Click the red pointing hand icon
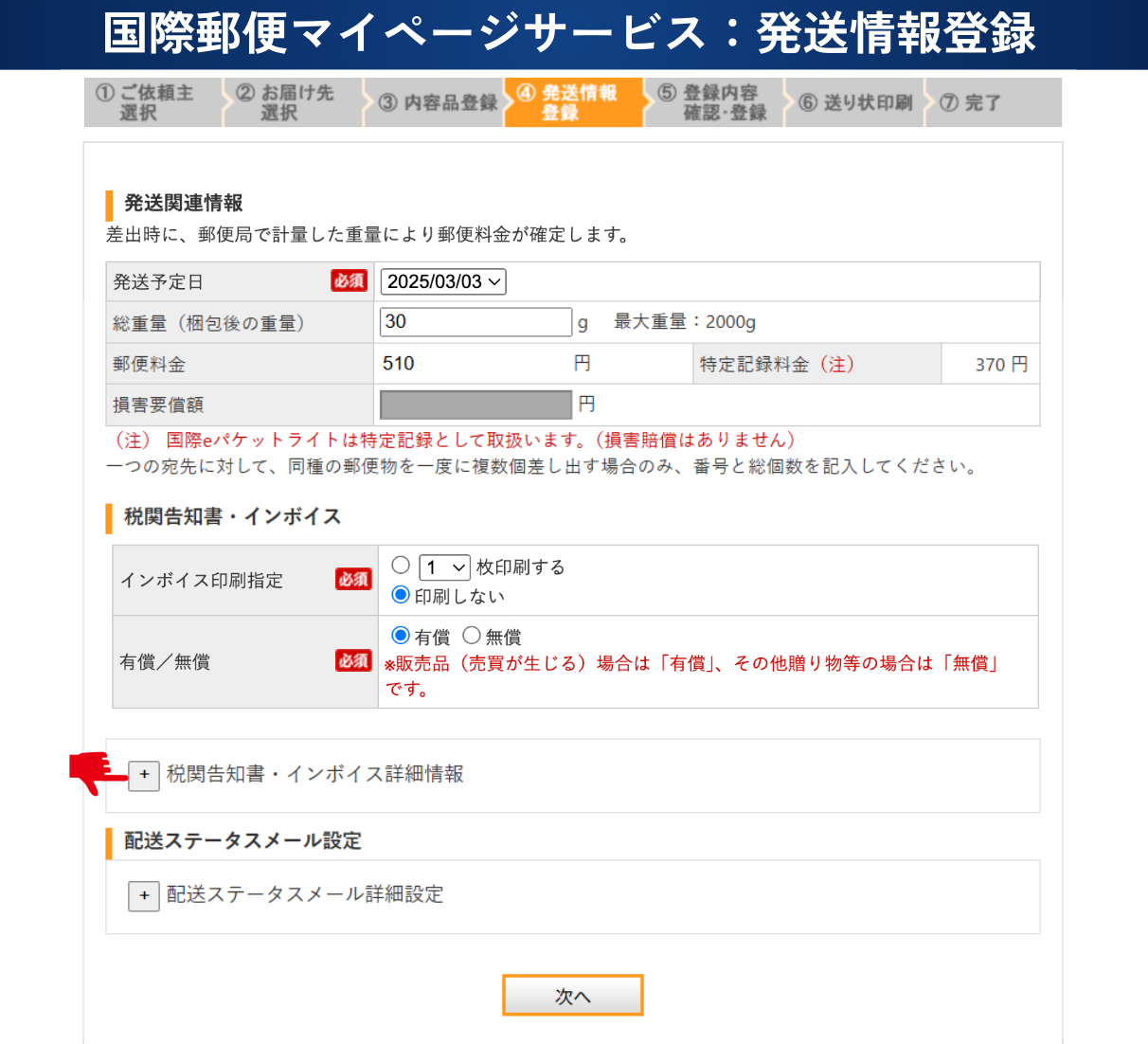The image size is (1148, 1044). coord(96,772)
